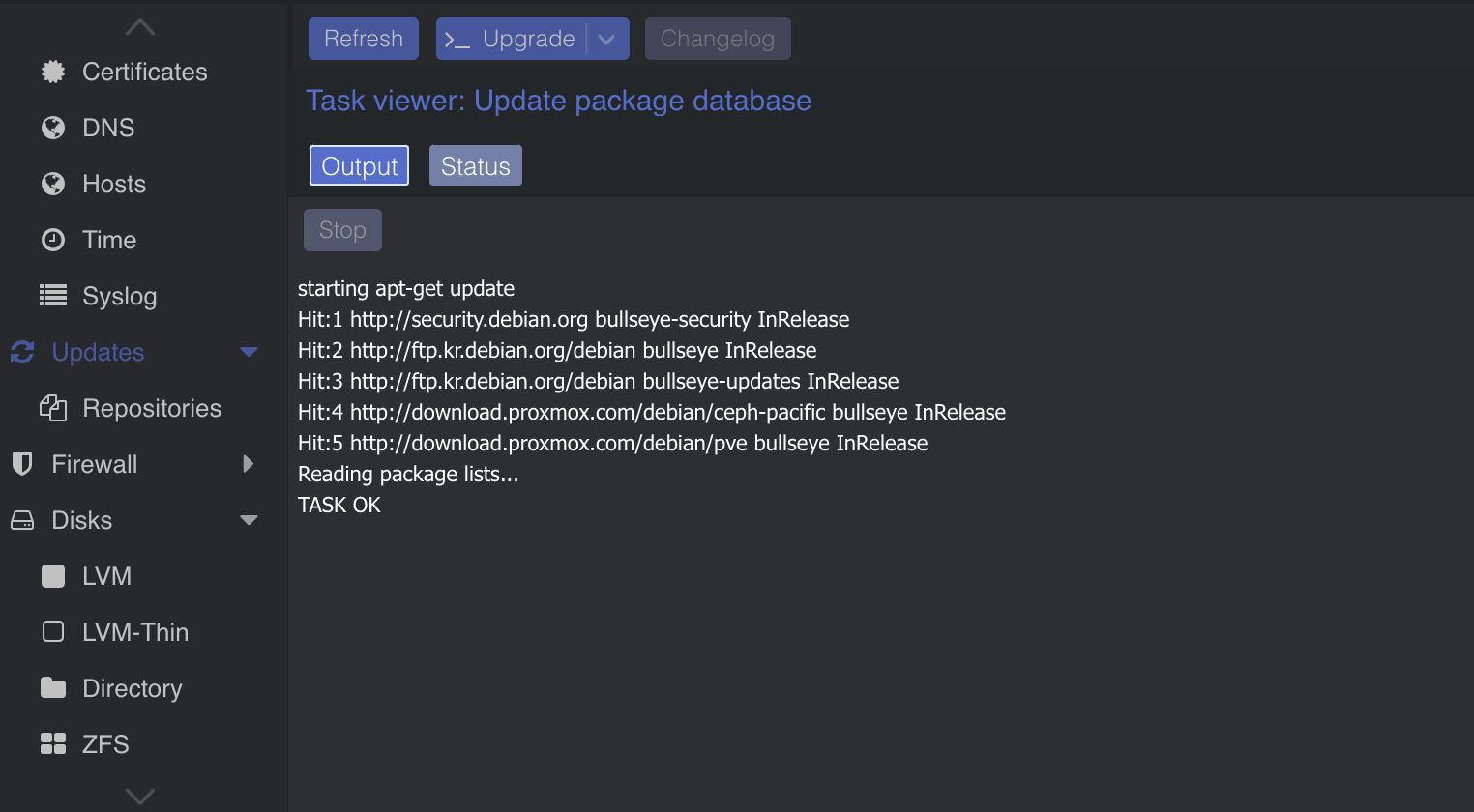Switch to the Status tab

tap(476, 165)
